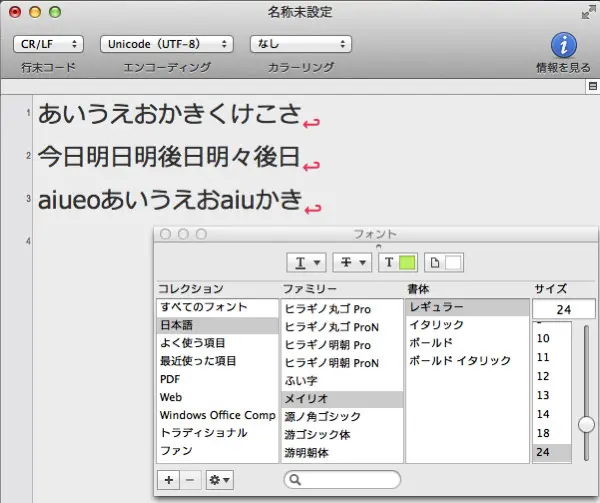Pick font size 12

point(552,376)
